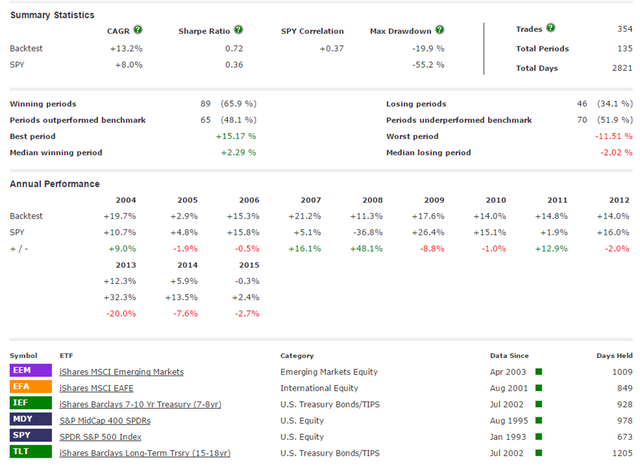Viewport: 640px width, 469px height.
Task: Click the Days Held column header
Action: [x=615, y=356]
